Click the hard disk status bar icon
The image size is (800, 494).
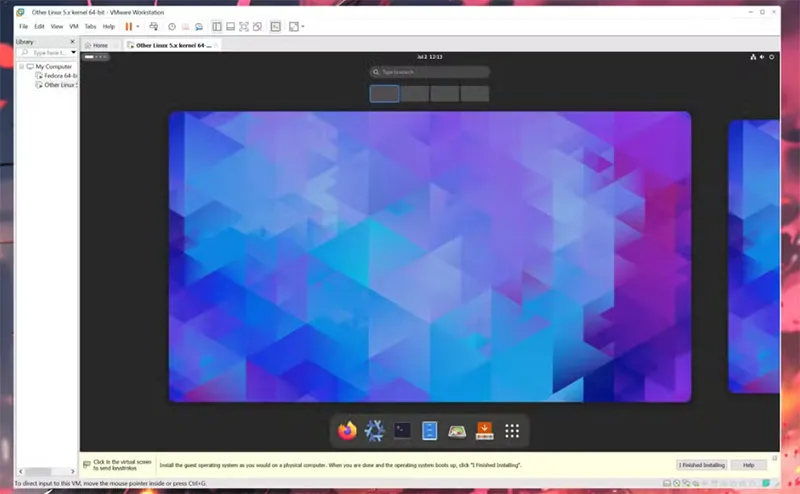[666, 483]
